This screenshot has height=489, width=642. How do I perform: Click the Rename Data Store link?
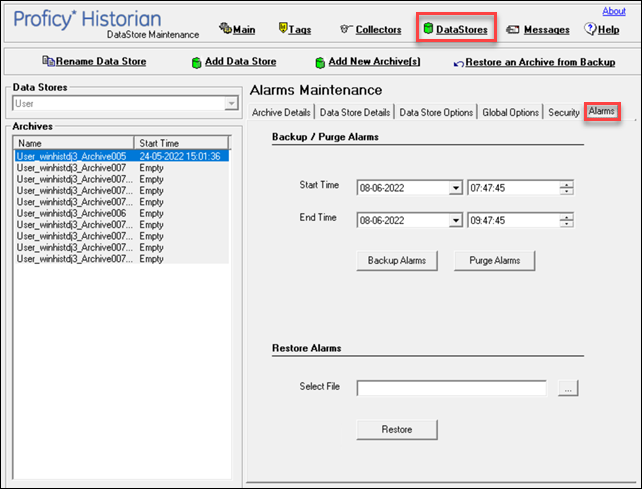(x=101, y=61)
